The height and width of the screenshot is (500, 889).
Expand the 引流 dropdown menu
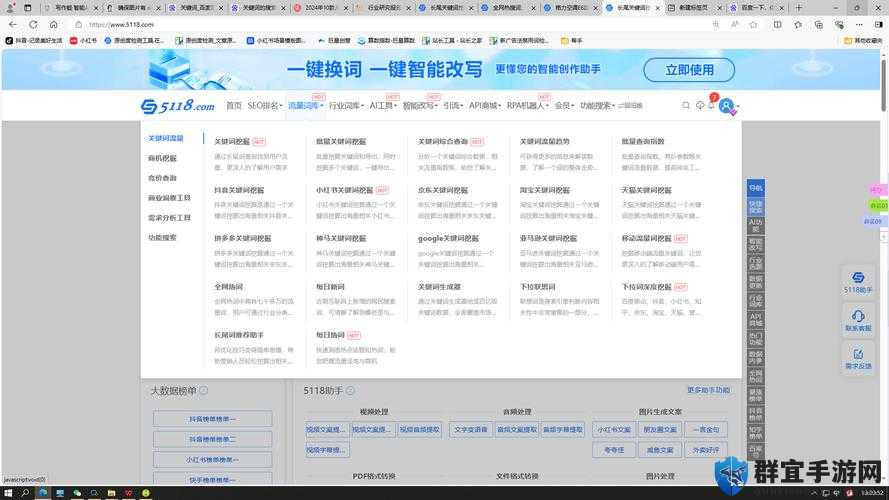tap(453, 105)
